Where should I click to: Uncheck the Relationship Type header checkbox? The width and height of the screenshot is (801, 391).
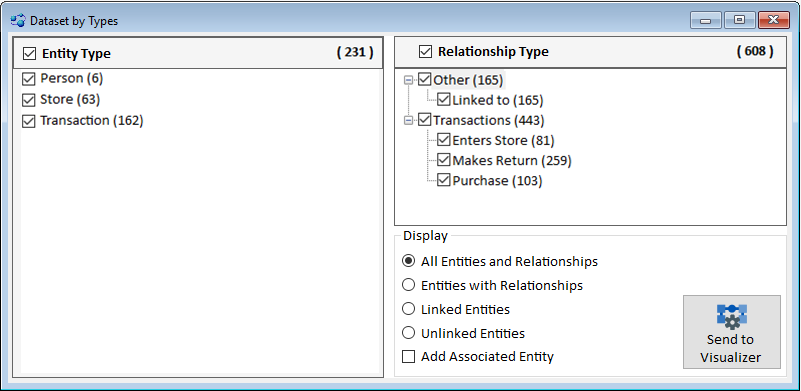(426, 52)
